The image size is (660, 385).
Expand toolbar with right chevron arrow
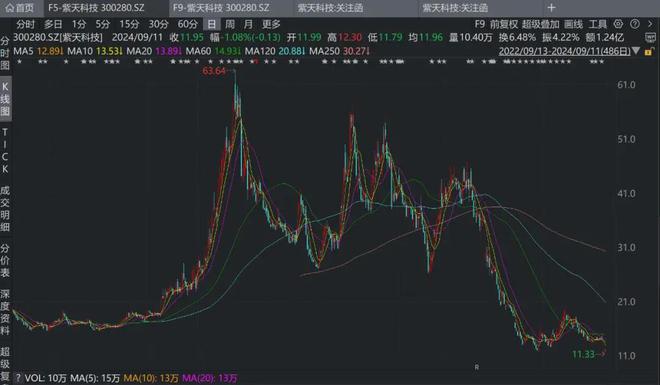[x=650, y=24]
